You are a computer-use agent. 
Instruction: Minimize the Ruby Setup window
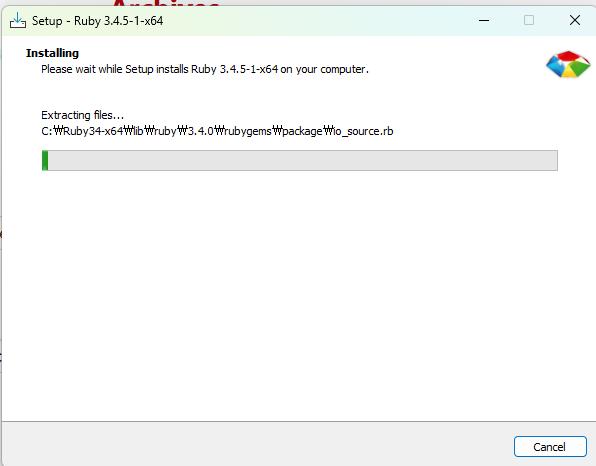[484, 21]
